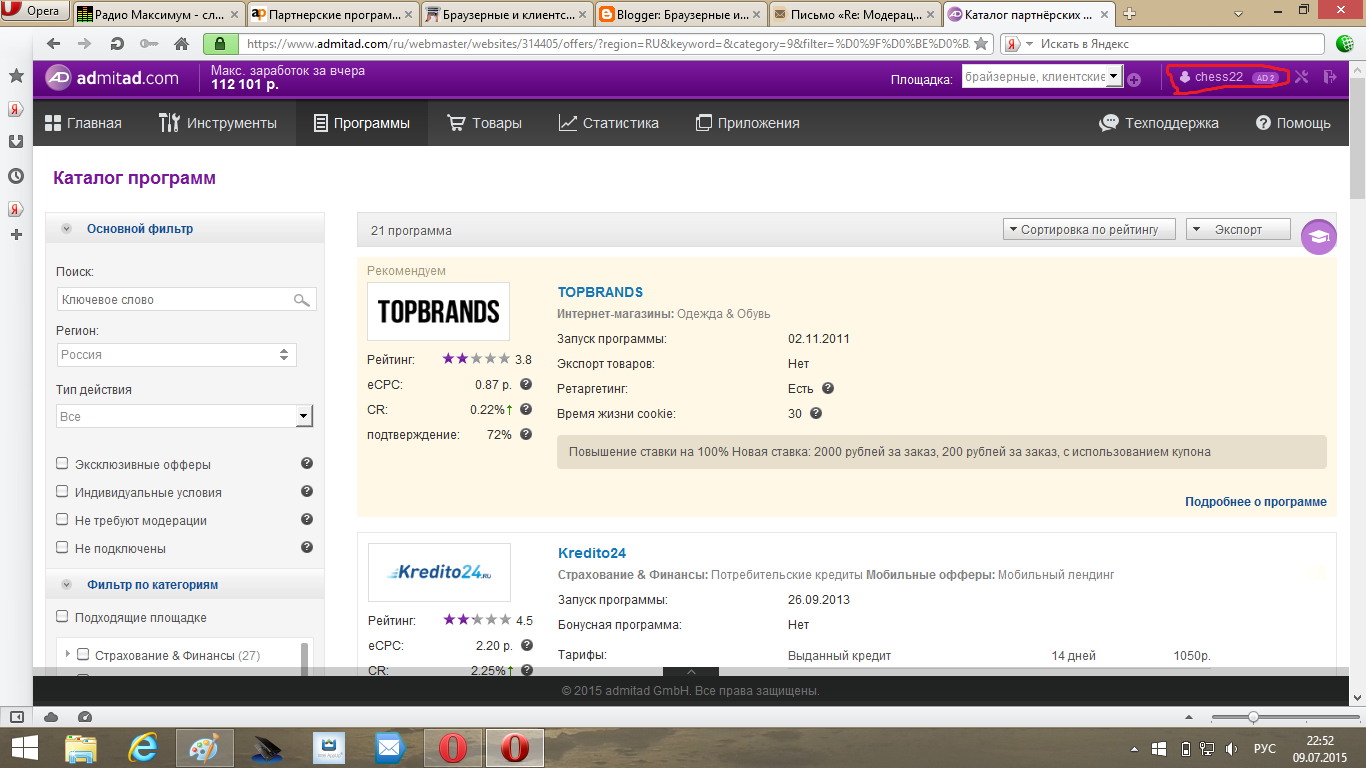Viewport: 1366px width, 768px height.
Task: Show help for Эксклюзивные офферы filter
Action: (307, 463)
